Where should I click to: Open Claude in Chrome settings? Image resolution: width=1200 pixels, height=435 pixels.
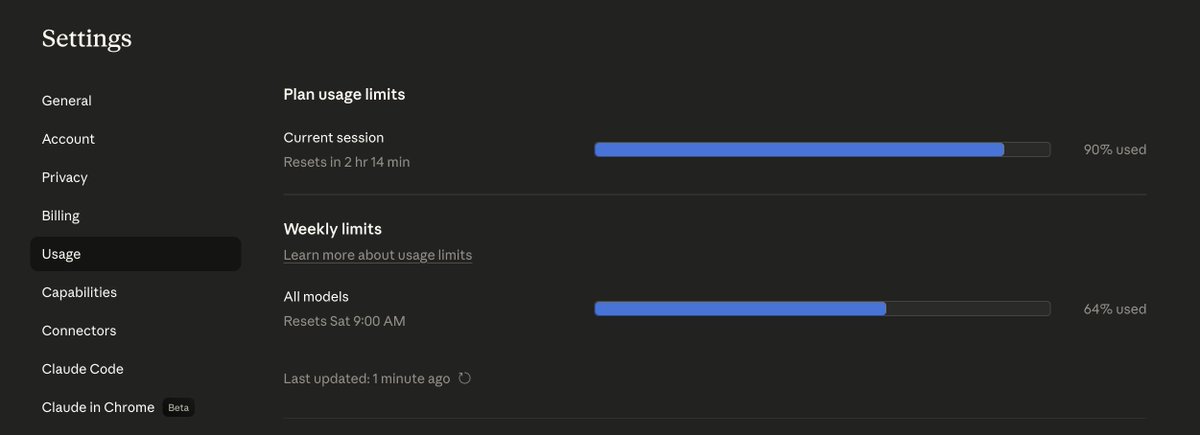pos(98,407)
